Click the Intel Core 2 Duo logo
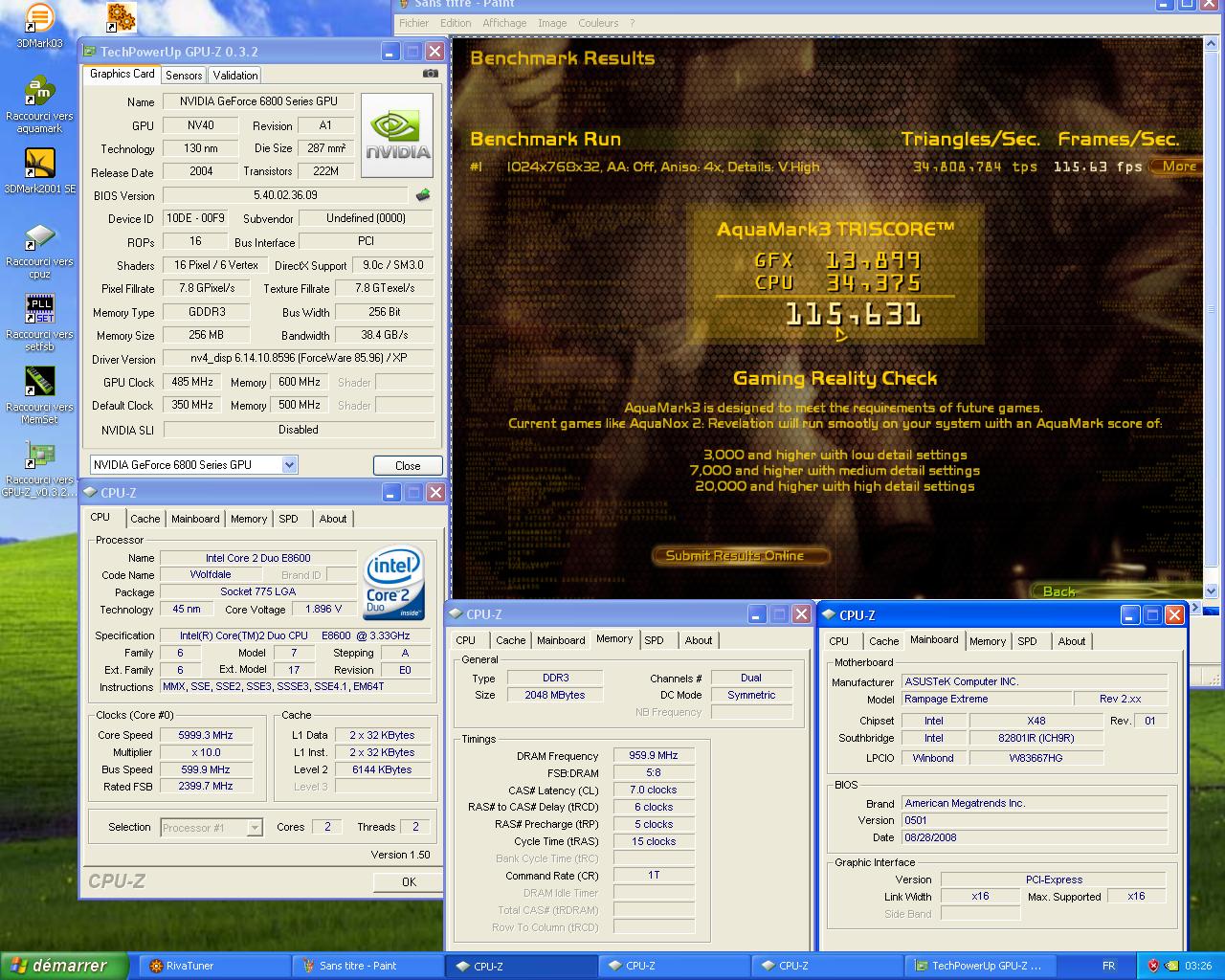The width and height of the screenshot is (1225, 980). (393, 584)
